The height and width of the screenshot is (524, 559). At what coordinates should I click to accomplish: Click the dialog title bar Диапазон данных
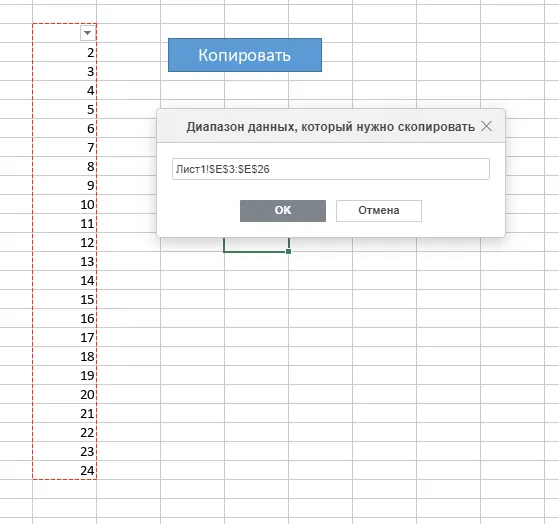[330, 126]
